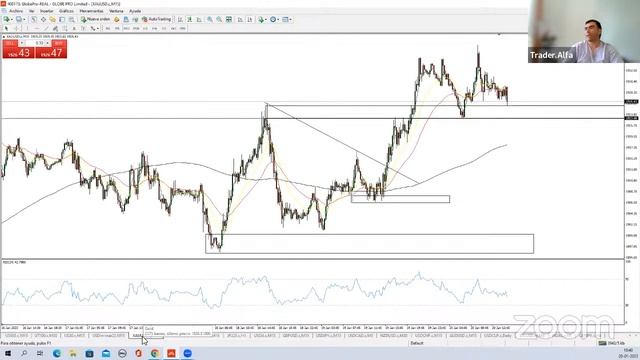Expand the New Chart dropdown arrow
This screenshot has width=640, height=360.
12,19
